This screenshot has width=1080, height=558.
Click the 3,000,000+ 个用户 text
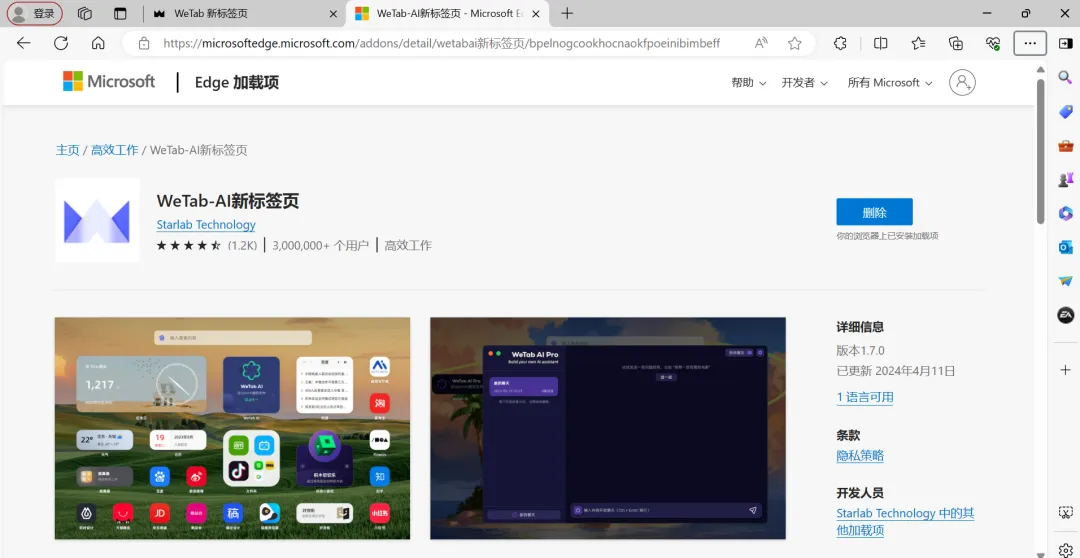(x=320, y=245)
